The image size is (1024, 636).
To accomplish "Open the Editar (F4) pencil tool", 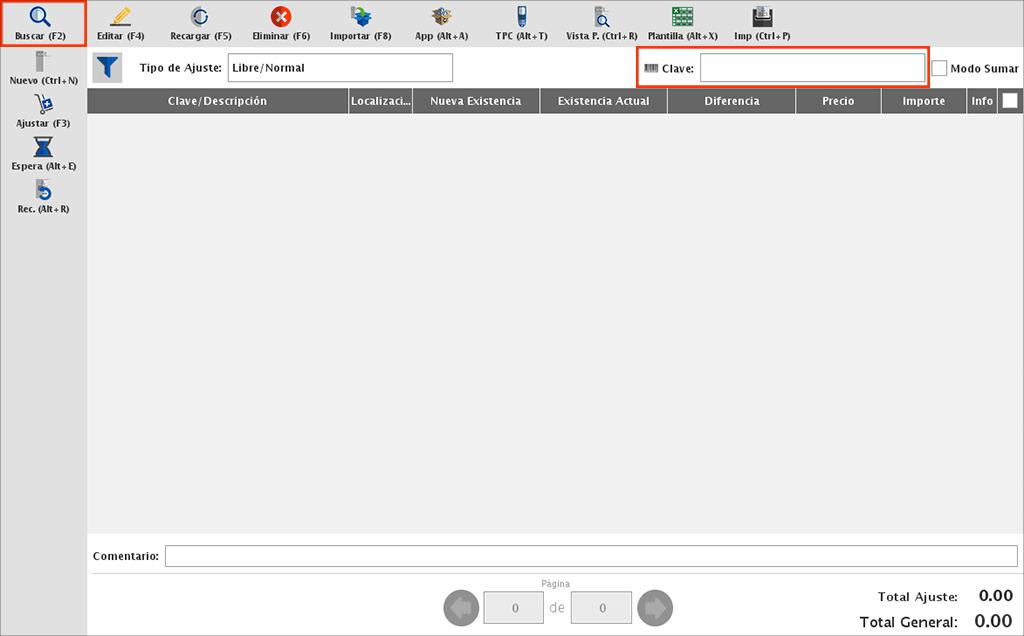I will (121, 17).
